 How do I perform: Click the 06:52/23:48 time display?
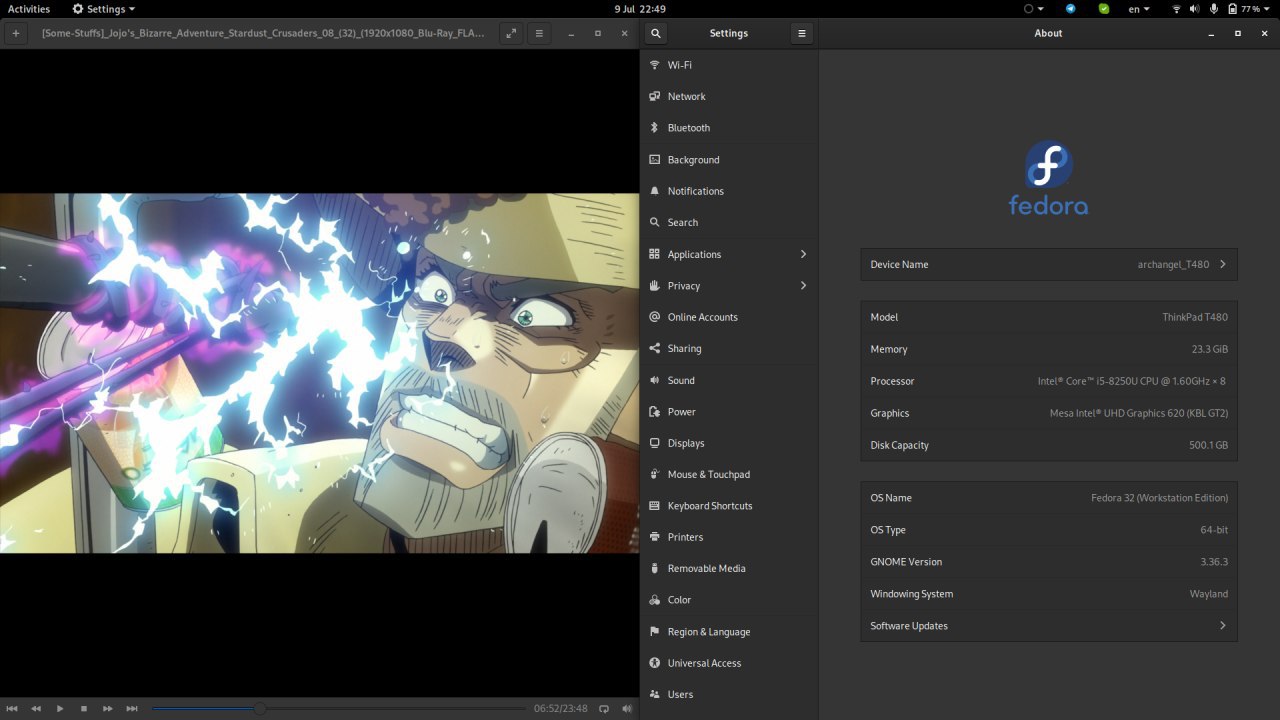tap(560, 709)
